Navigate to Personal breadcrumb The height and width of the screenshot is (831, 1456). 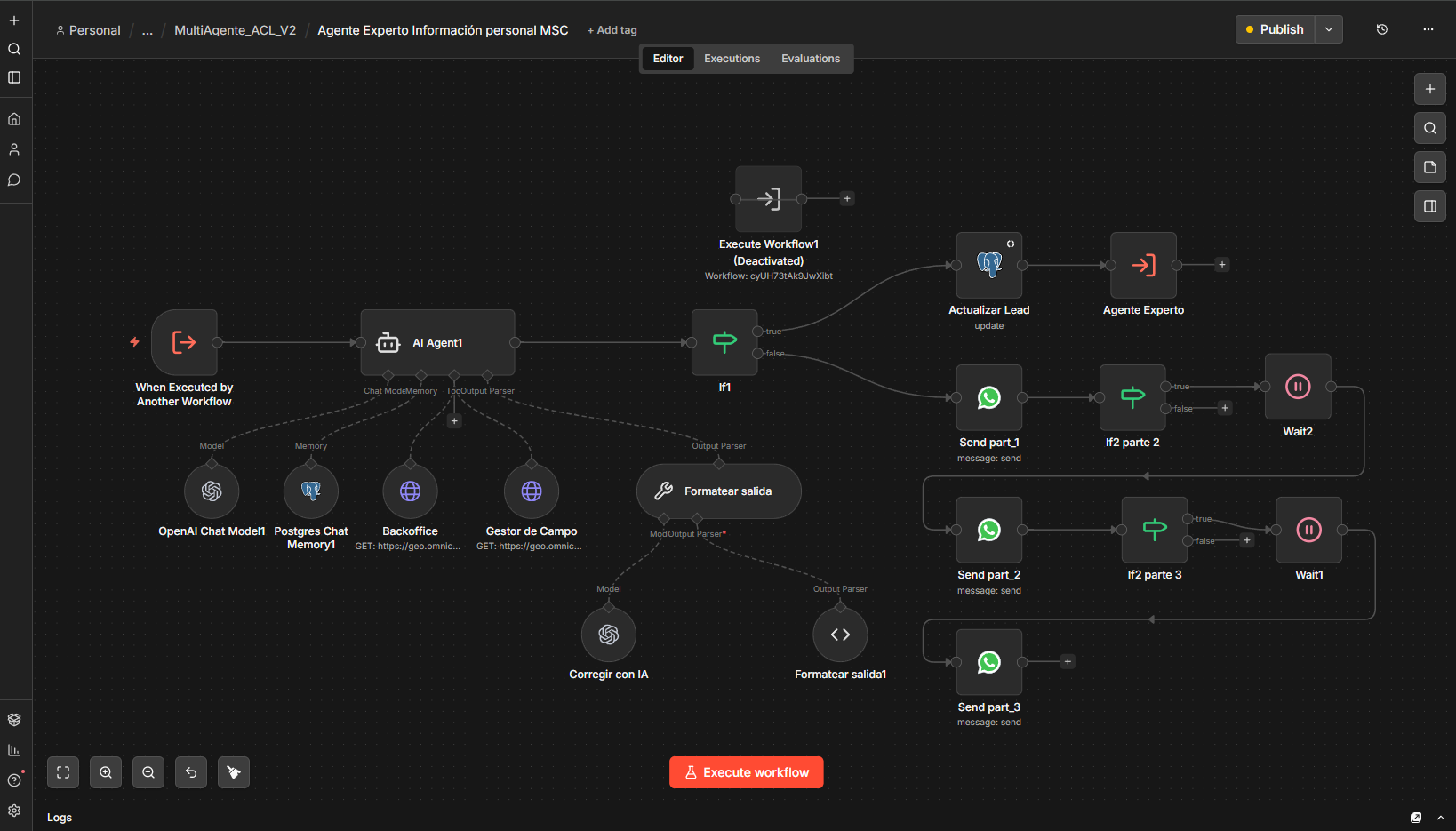[88, 30]
